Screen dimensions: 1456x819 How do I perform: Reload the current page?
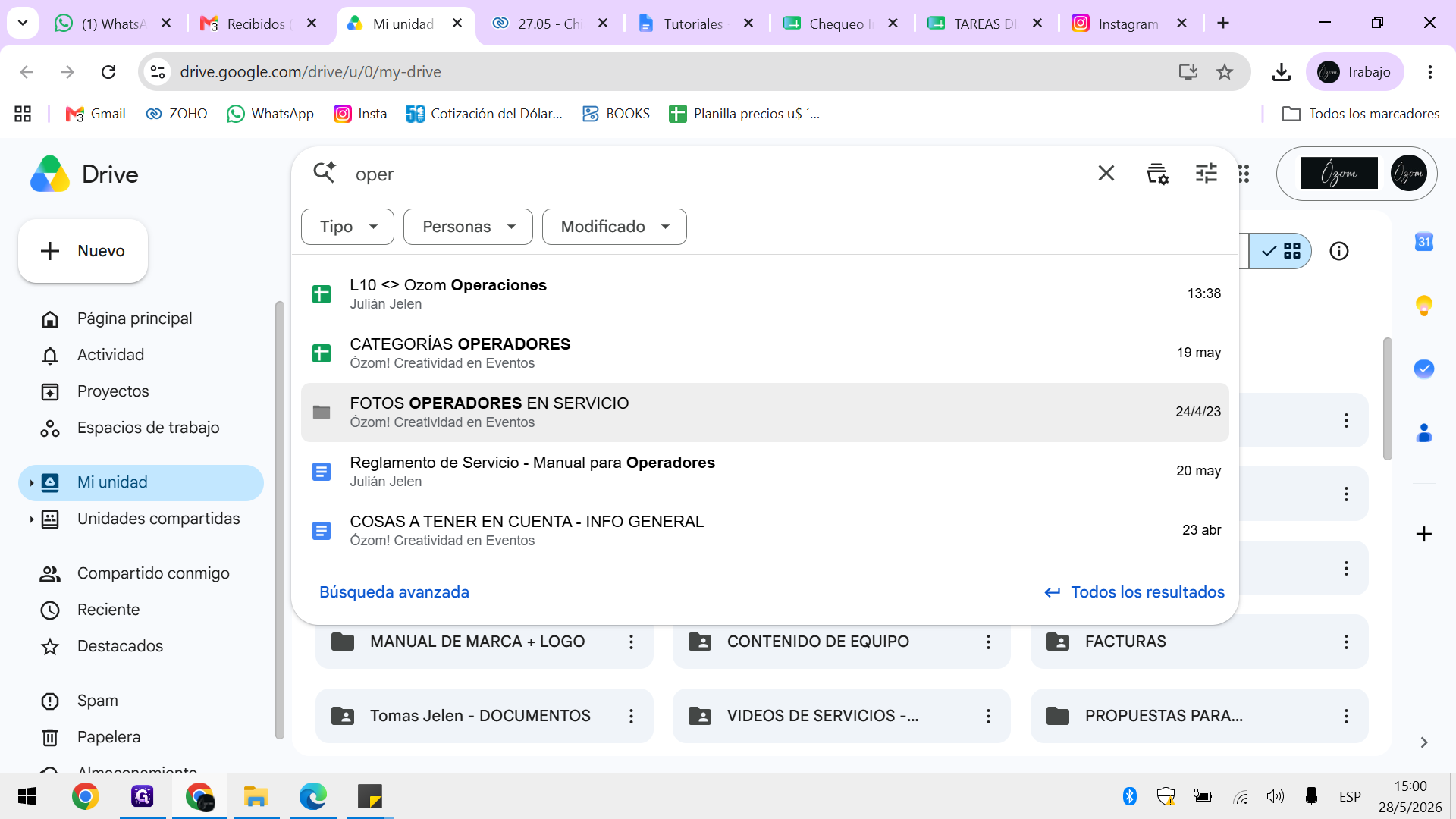[x=108, y=72]
